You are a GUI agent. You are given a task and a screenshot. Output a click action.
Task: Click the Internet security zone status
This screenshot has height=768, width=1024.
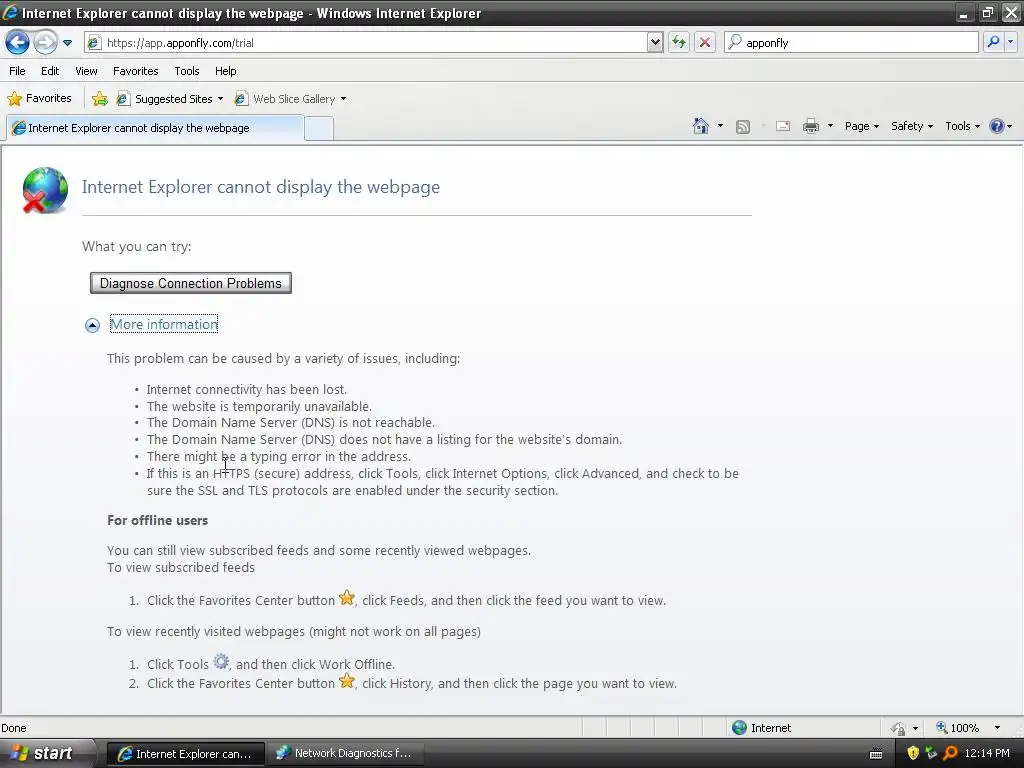point(761,728)
